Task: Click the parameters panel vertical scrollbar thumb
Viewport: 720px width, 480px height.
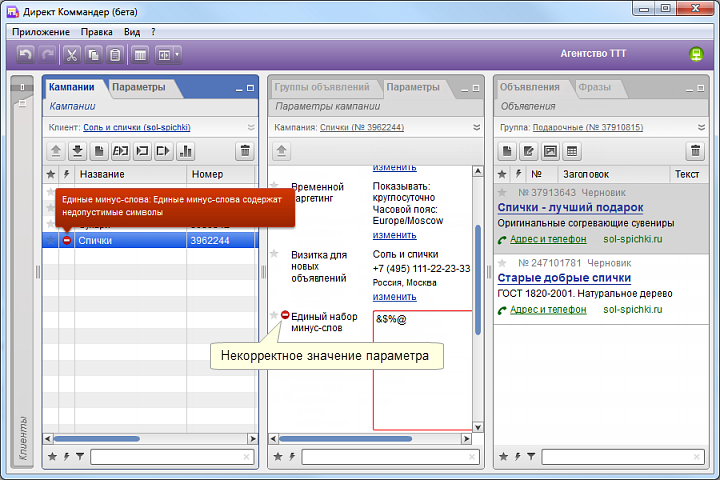Action: click(478, 280)
